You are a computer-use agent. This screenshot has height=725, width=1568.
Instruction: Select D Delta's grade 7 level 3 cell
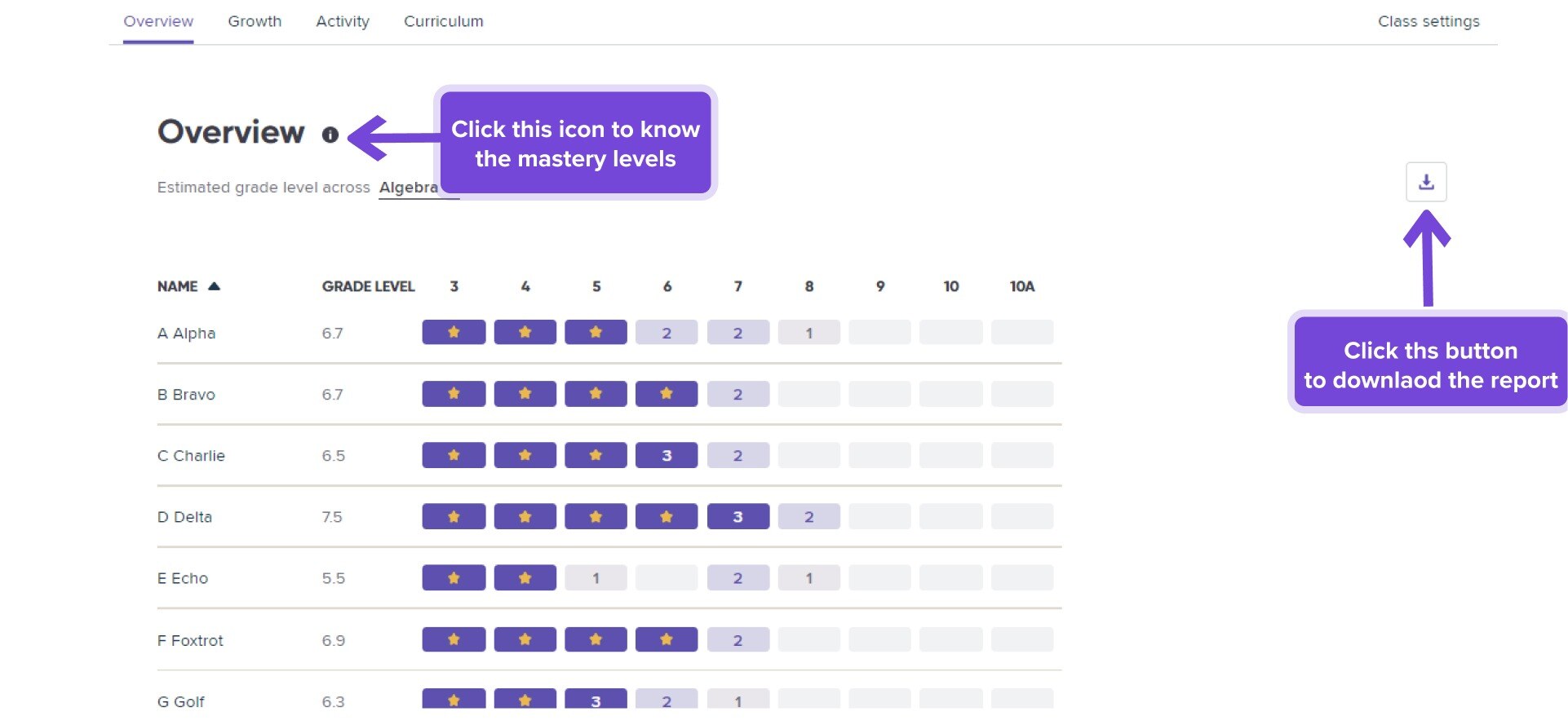point(737,517)
